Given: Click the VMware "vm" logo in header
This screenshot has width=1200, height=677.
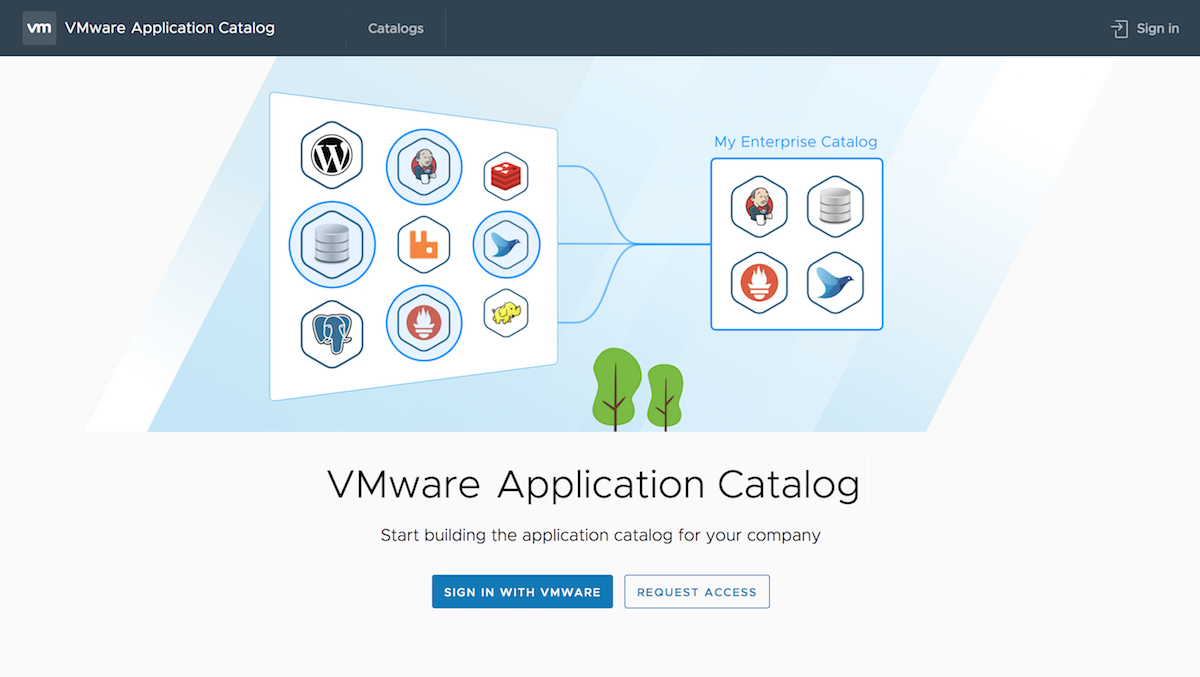Looking at the screenshot, I should point(39,28).
